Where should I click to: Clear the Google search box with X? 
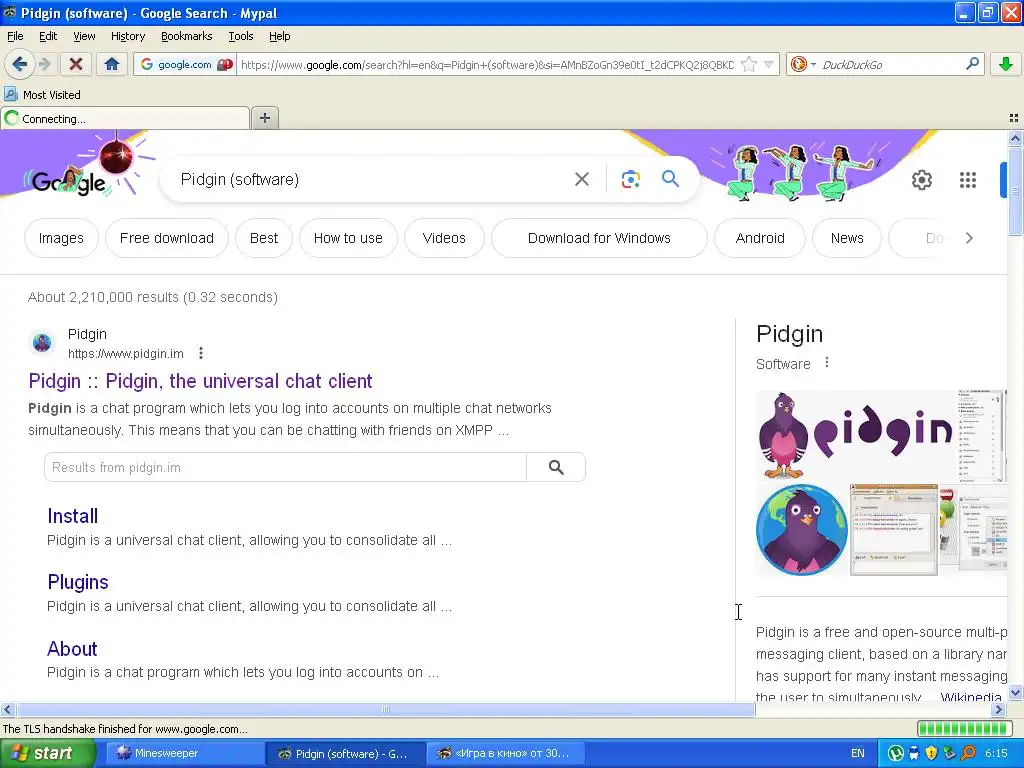click(x=581, y=179)
